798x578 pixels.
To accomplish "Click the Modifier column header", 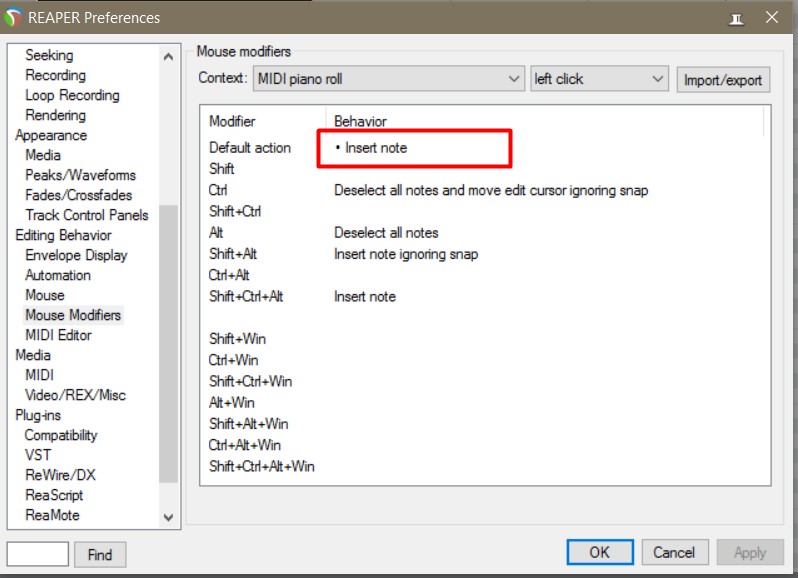I will pos(232,122).
